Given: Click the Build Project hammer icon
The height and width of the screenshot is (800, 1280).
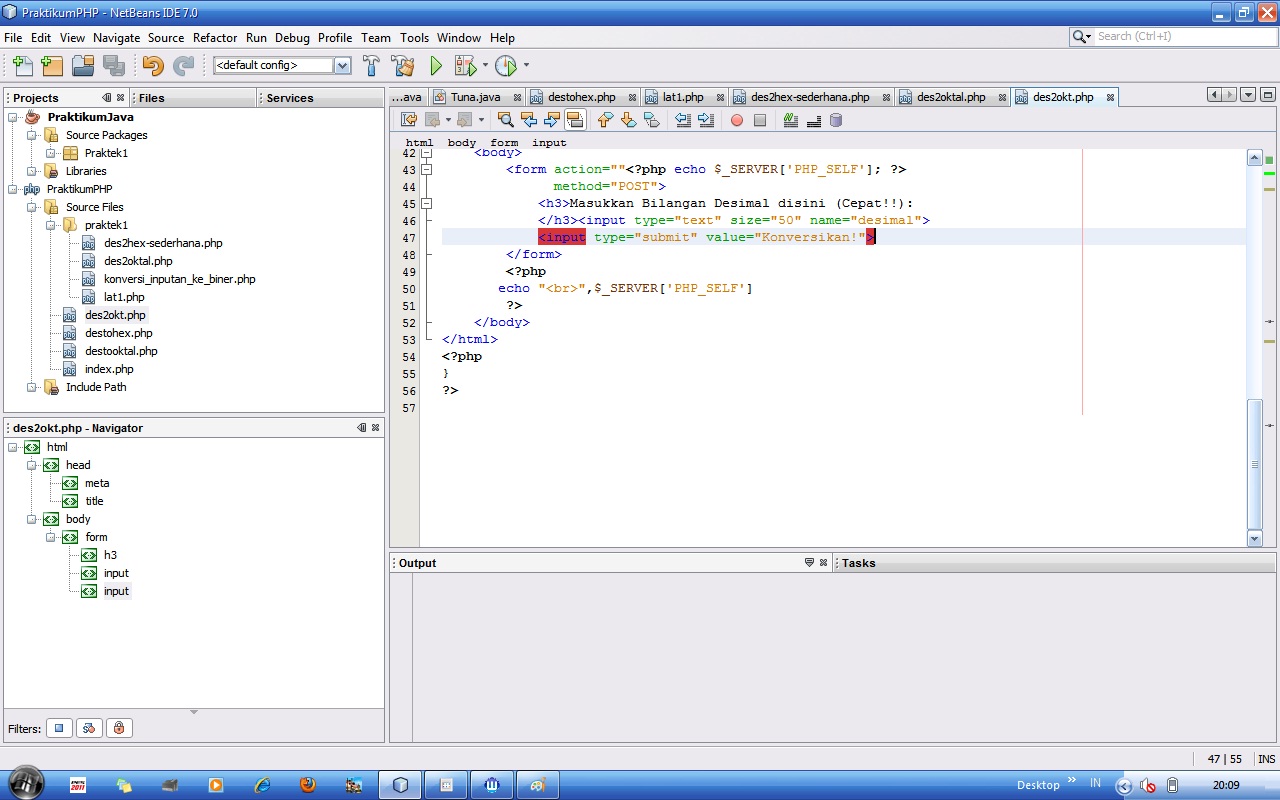Looking at the screenshot, I should point(371,66).
